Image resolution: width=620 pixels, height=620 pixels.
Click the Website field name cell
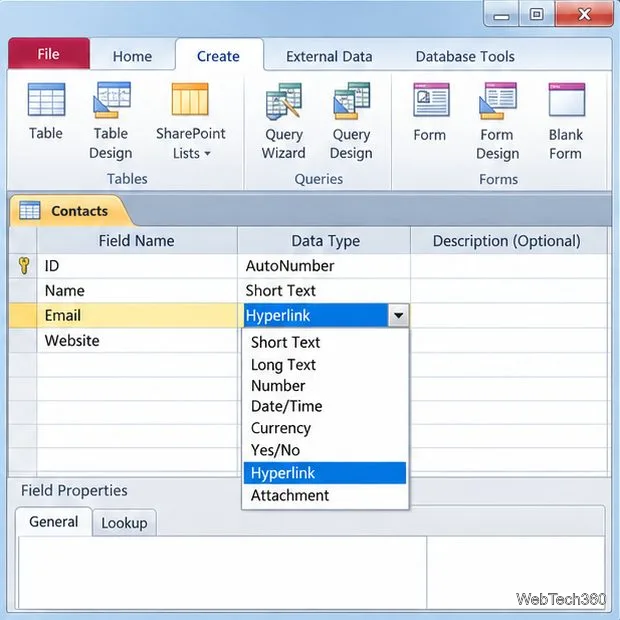137,340
